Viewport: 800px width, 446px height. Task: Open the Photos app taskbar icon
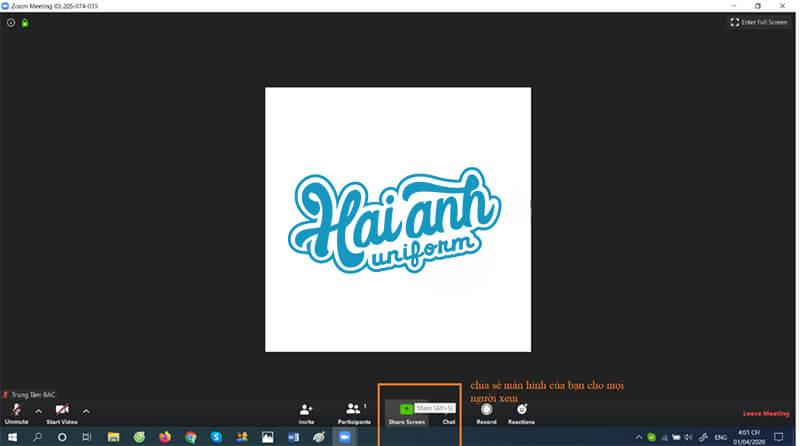point(267,437)
